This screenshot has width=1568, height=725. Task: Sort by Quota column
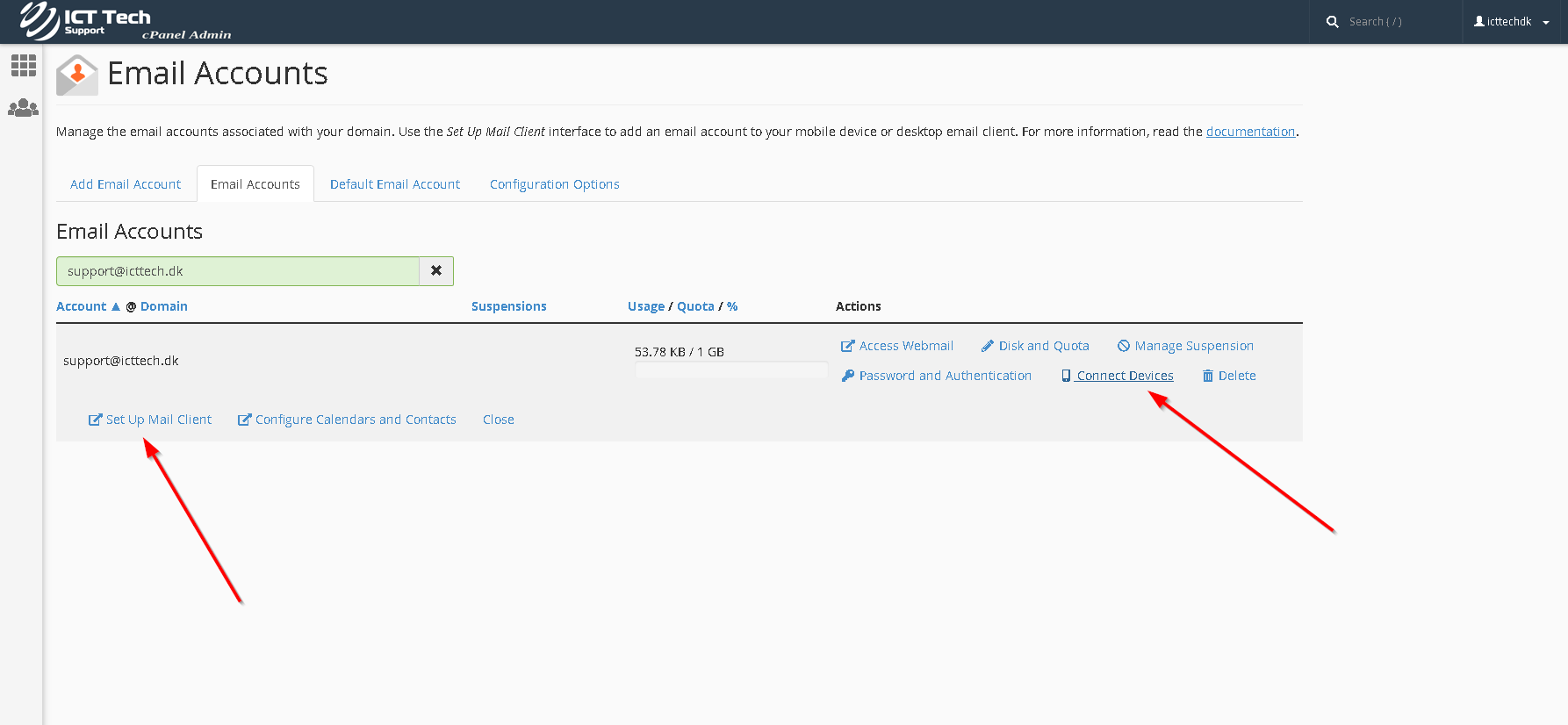695,306
